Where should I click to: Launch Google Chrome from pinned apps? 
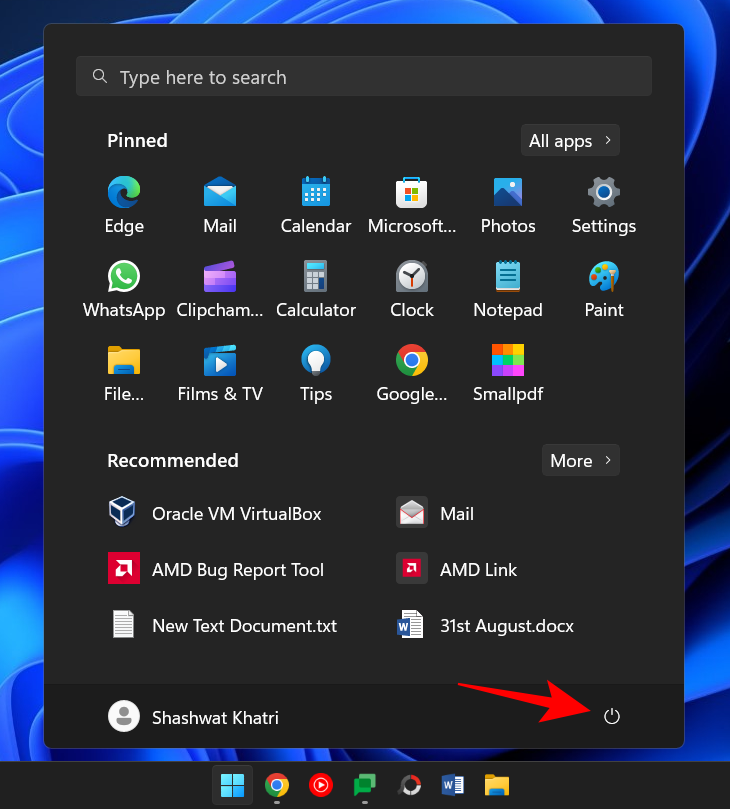[x=412, y=373]
